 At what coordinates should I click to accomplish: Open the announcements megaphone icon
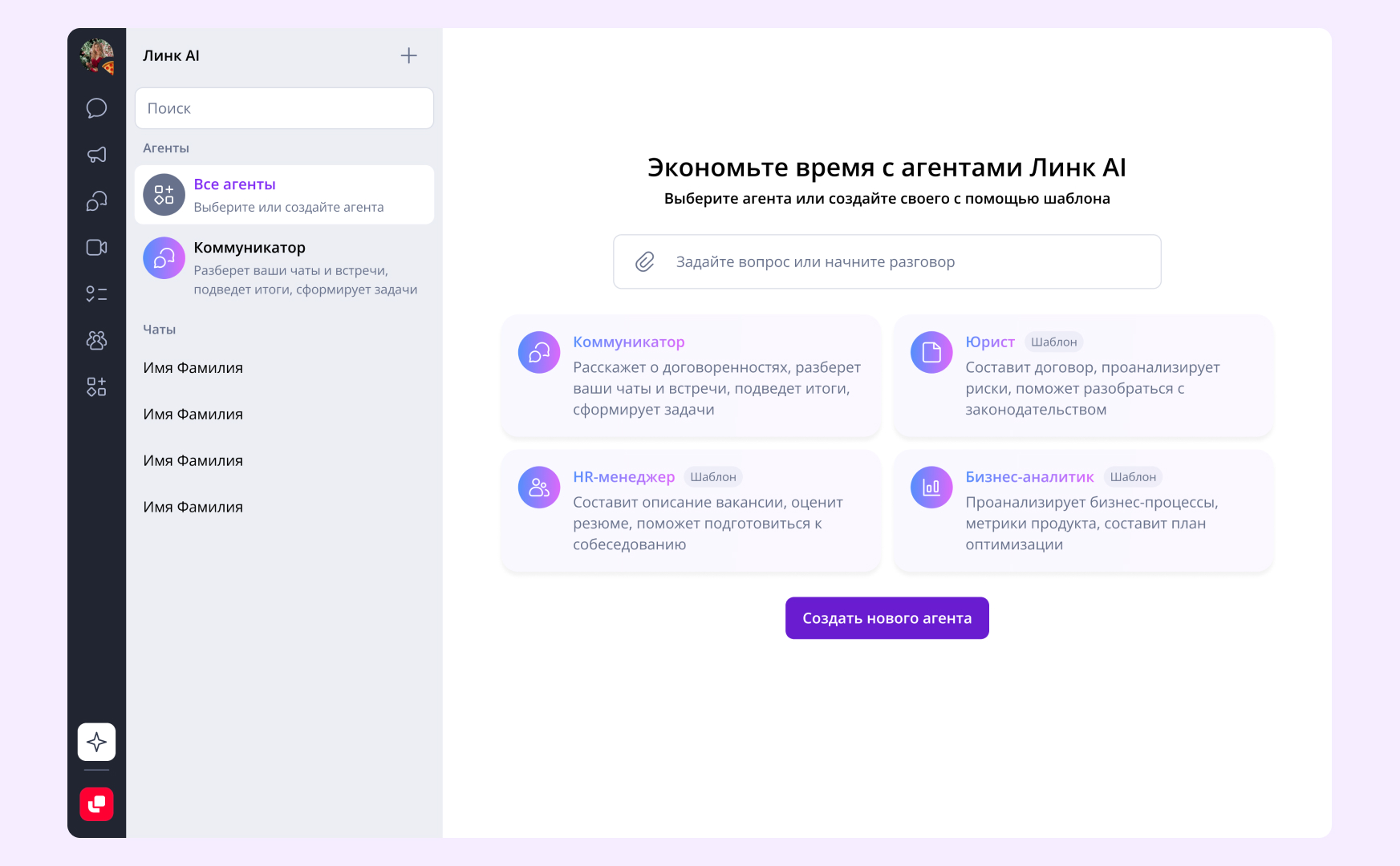[x=96, y=155]
